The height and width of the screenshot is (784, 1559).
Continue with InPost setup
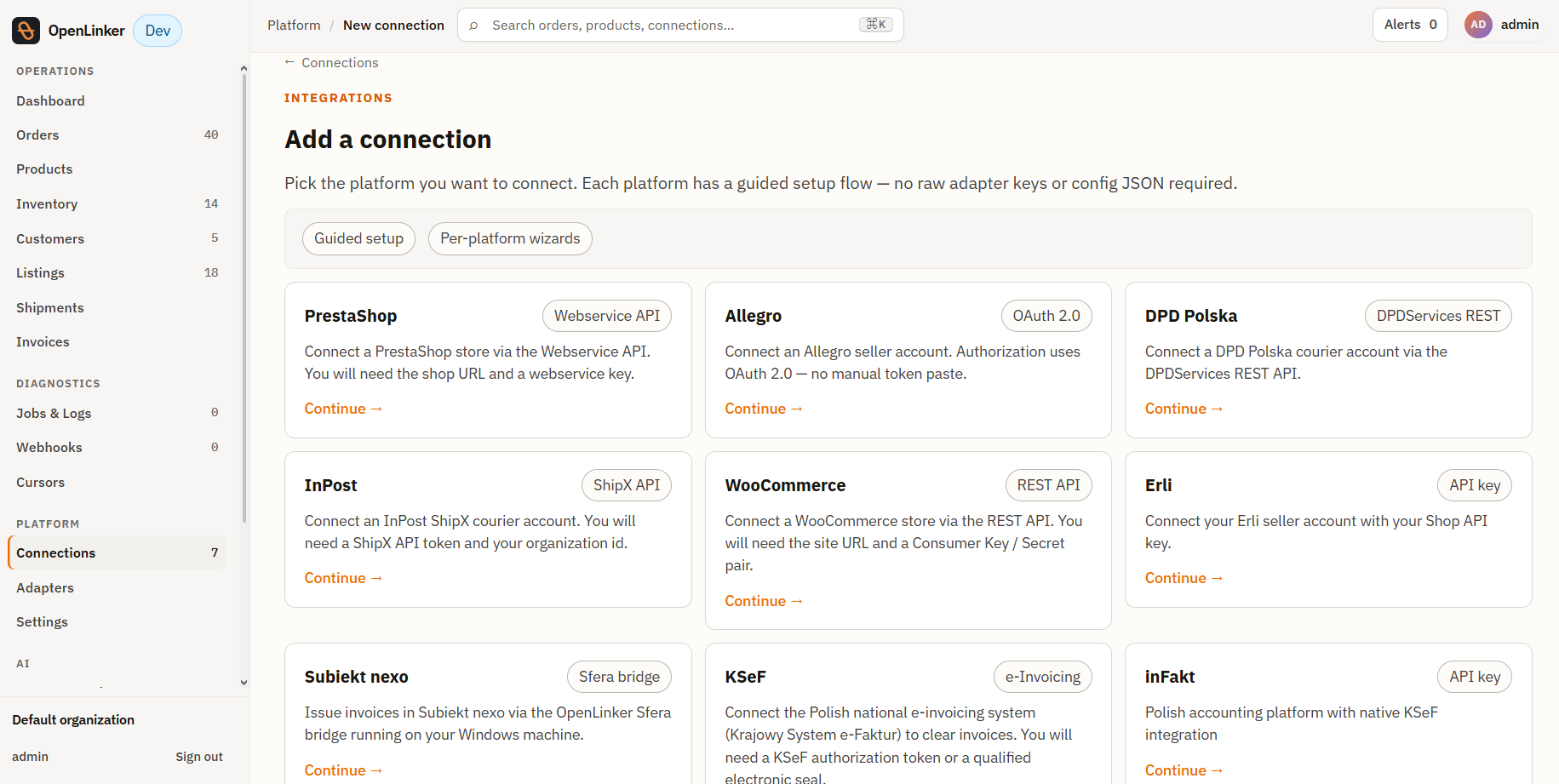tap(344, 578)
